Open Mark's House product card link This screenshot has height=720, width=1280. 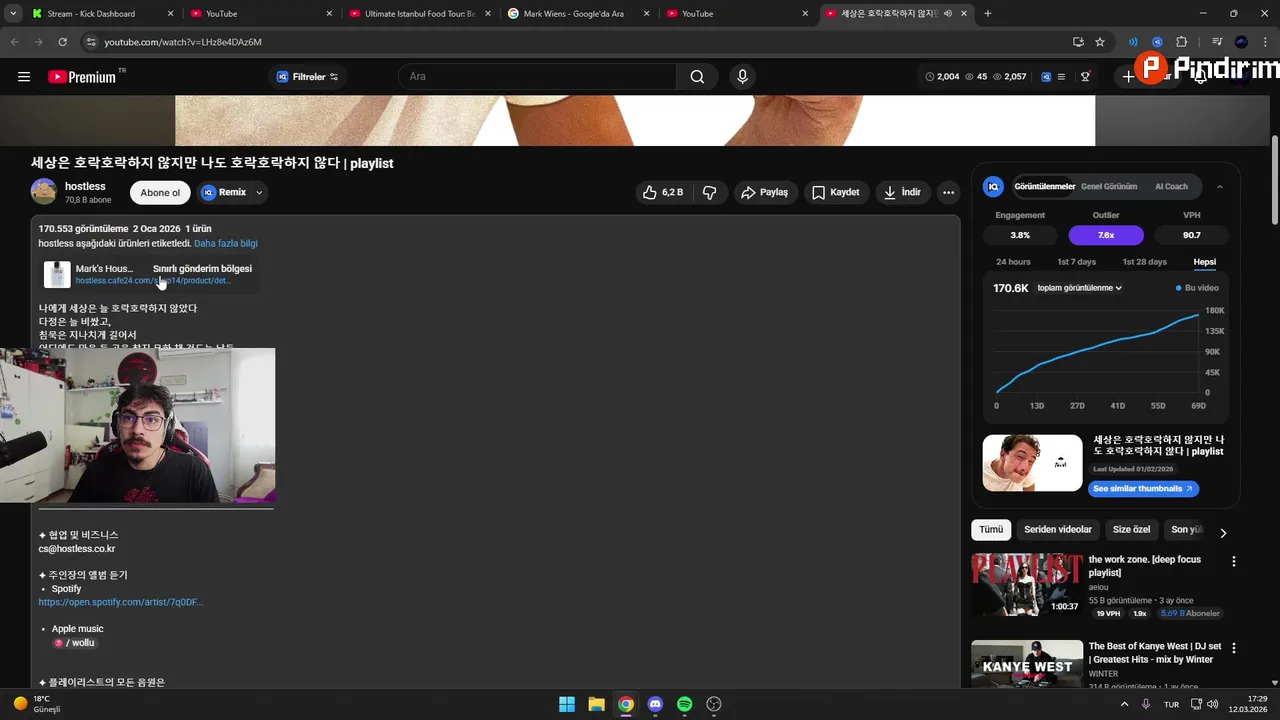click(150, 274)
